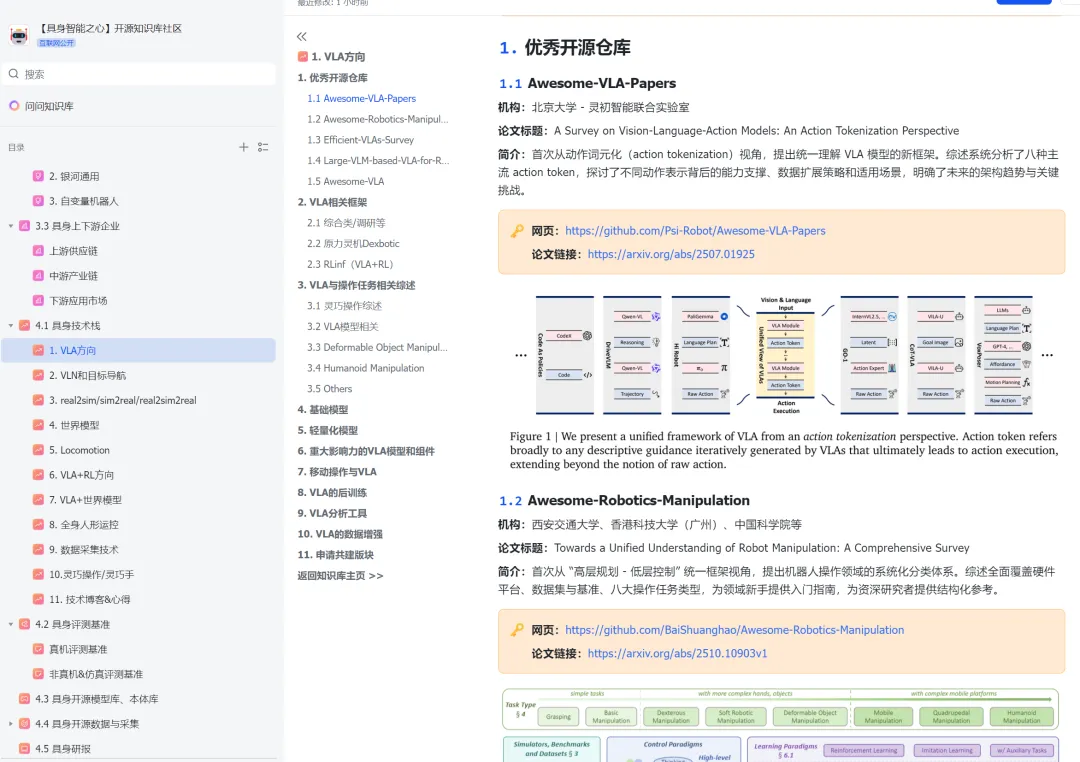The height and width of the screenshot is (762, 1080).
Task: Click key icon in Awesome-VLA-Papers callout
Action: (517, 231)
